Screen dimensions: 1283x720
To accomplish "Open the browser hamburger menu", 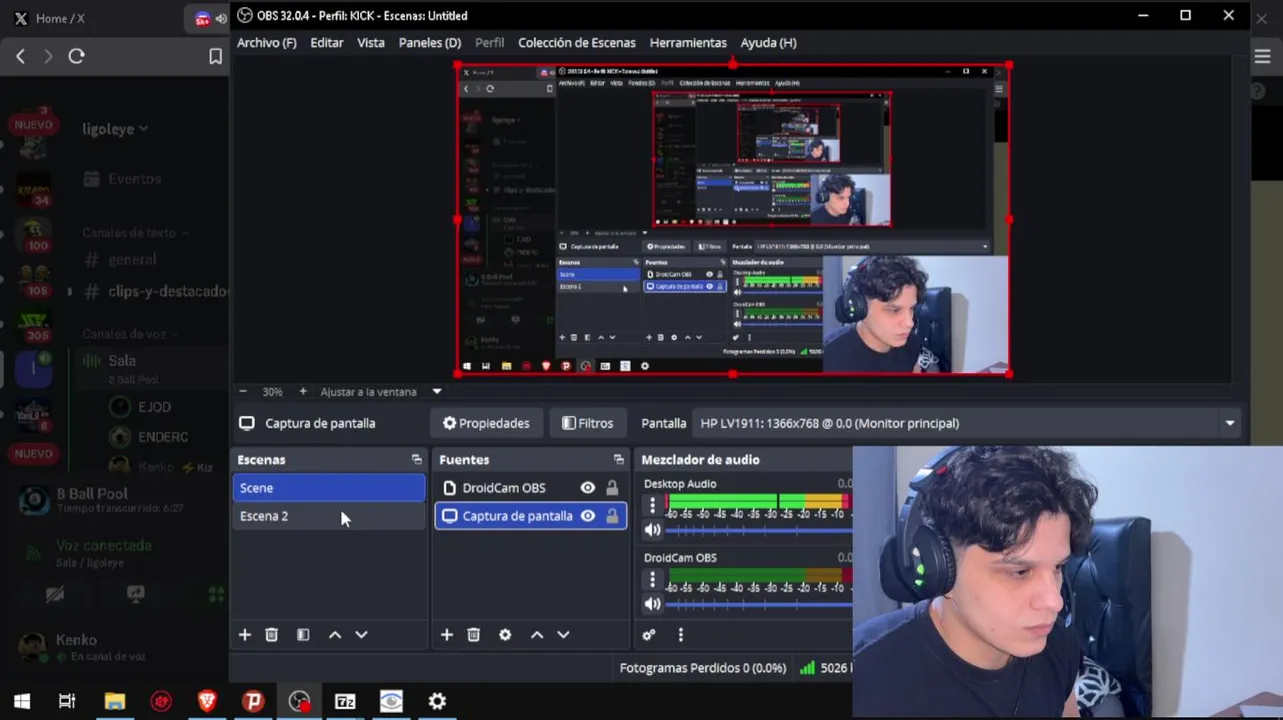I will tap(1262, 57).
